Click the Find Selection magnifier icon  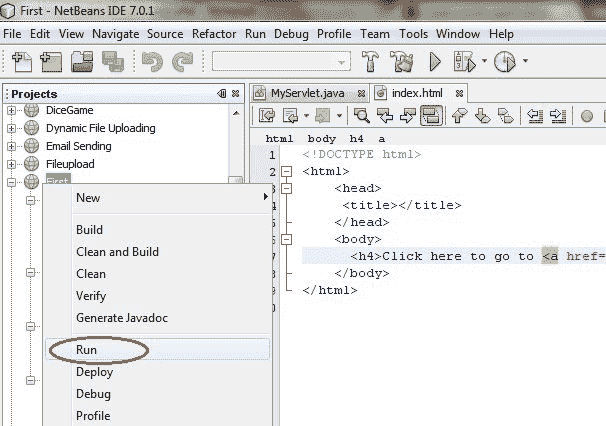click(x=362, y=115)
